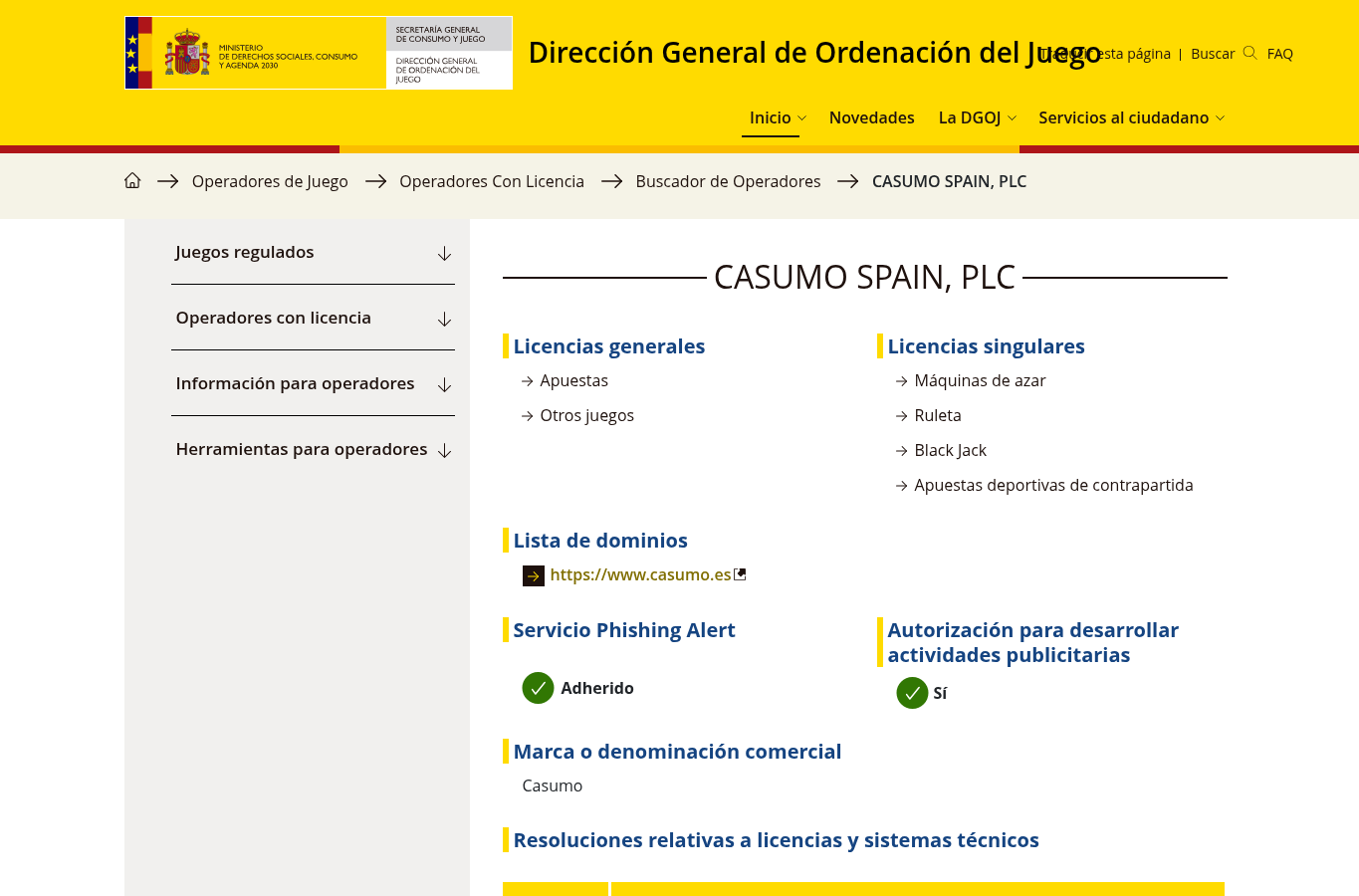The height and width of the screenshot is (896, 1359).
Task: Select Otros juegos general license item
Action: (x=586, y=415)
